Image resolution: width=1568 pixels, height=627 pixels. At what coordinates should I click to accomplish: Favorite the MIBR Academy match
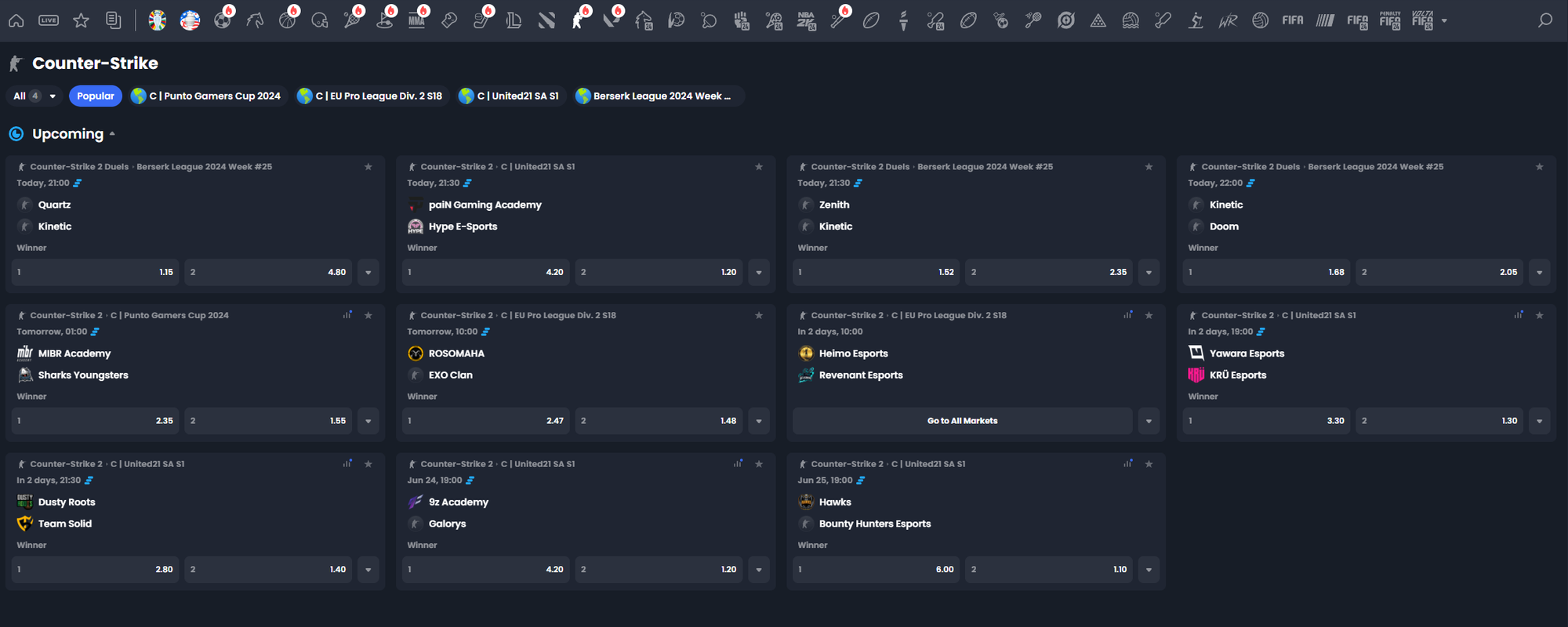[x=368, y=315]
